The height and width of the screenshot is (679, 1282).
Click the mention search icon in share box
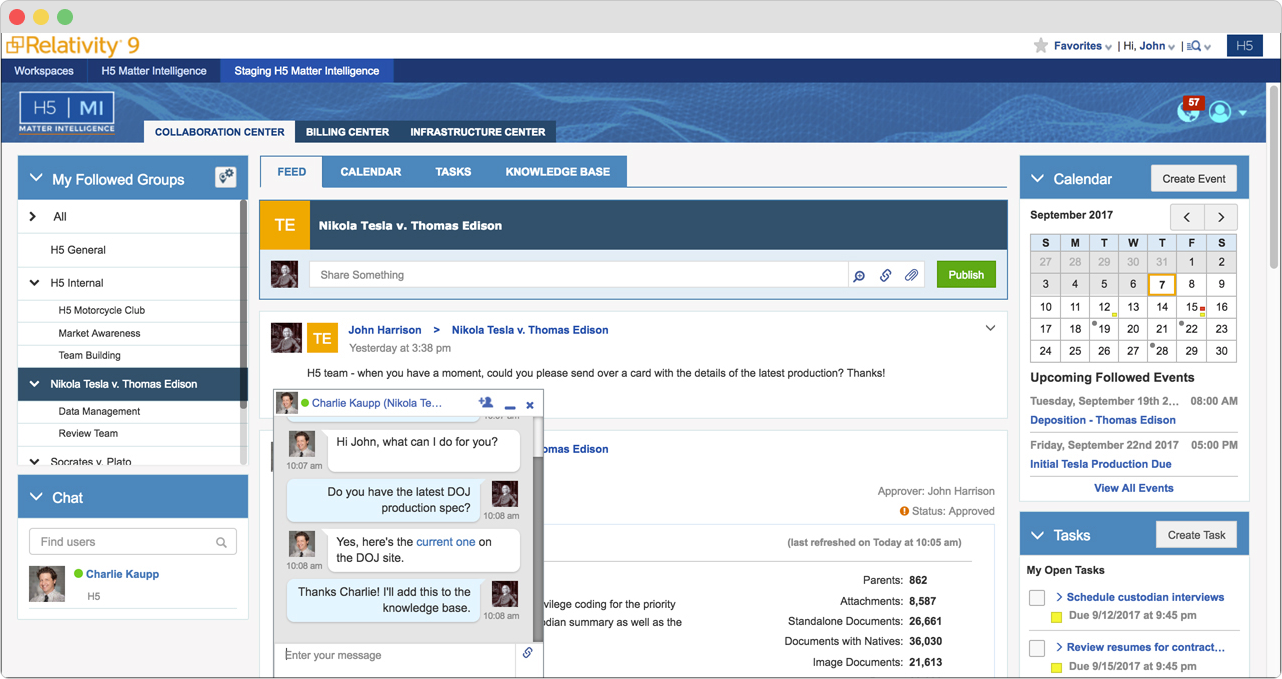click(859, 275)
